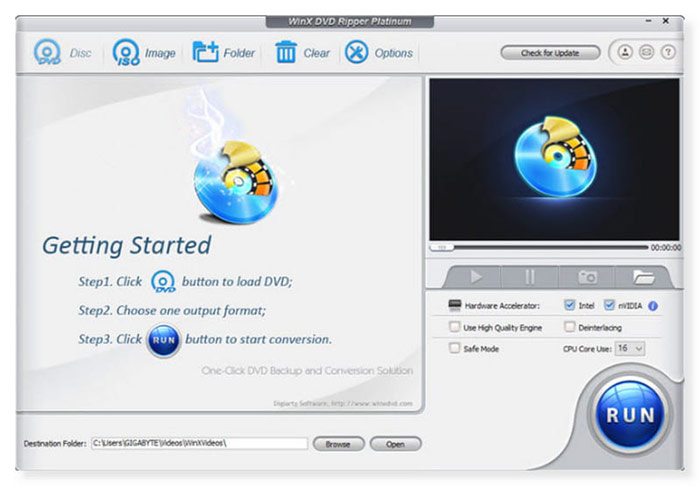Clear the loaded list with trash icon
Image resolution: width=700 pixels, height=486 pixels.
pyautogui.click(x=303, y=53)
